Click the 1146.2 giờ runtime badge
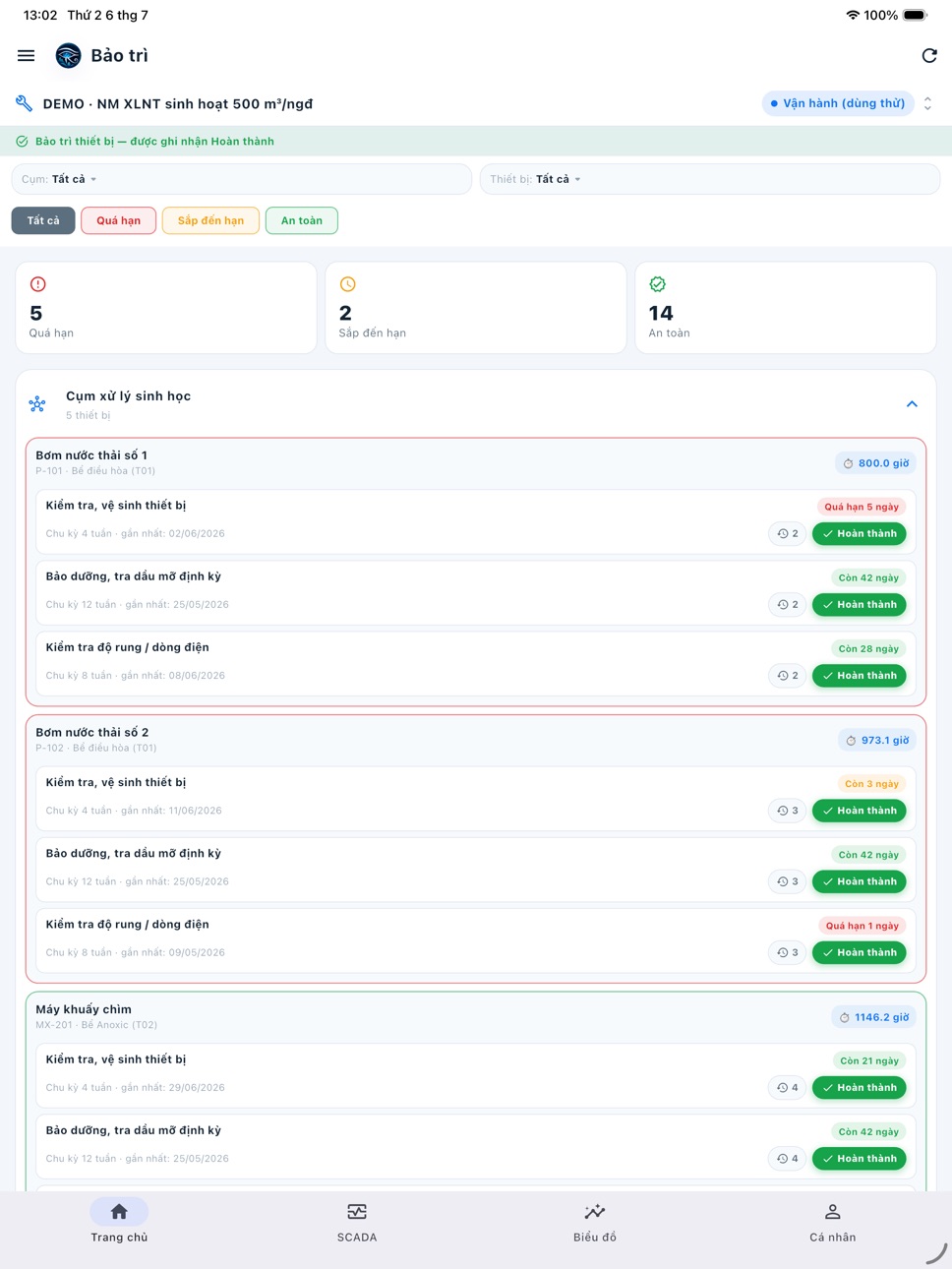The width and height of the screenshot is (952, 1269). pyautogui.click(x=874, y=1018)
